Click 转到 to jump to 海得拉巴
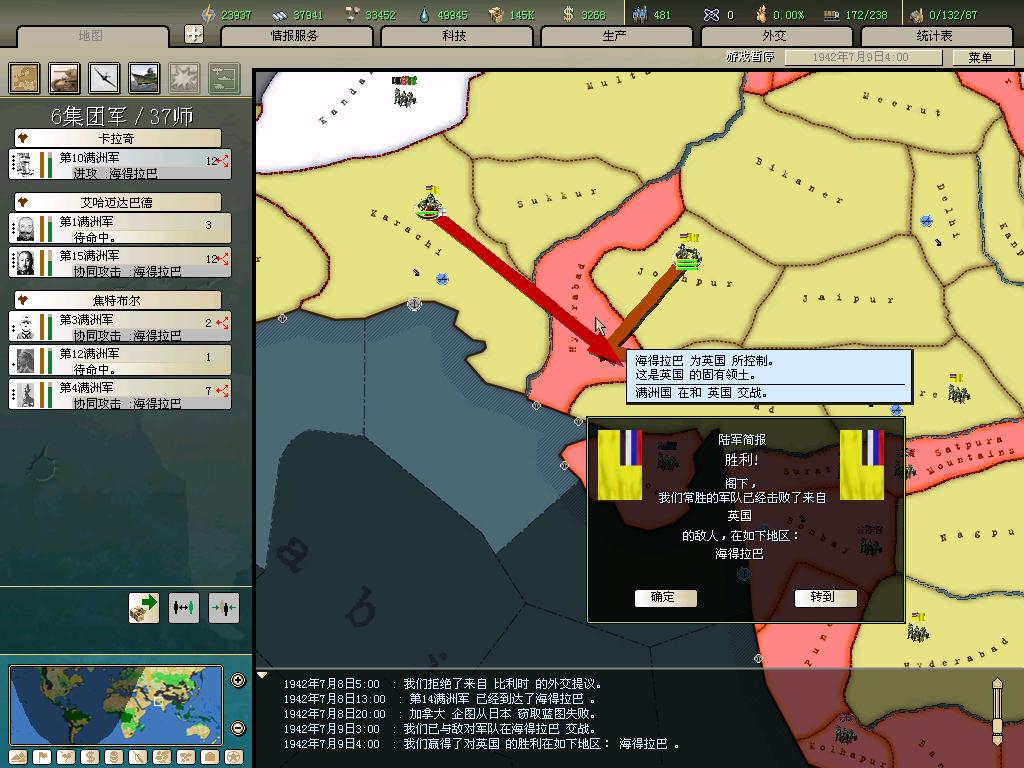 pyautogui.click(x=825, y=598)
